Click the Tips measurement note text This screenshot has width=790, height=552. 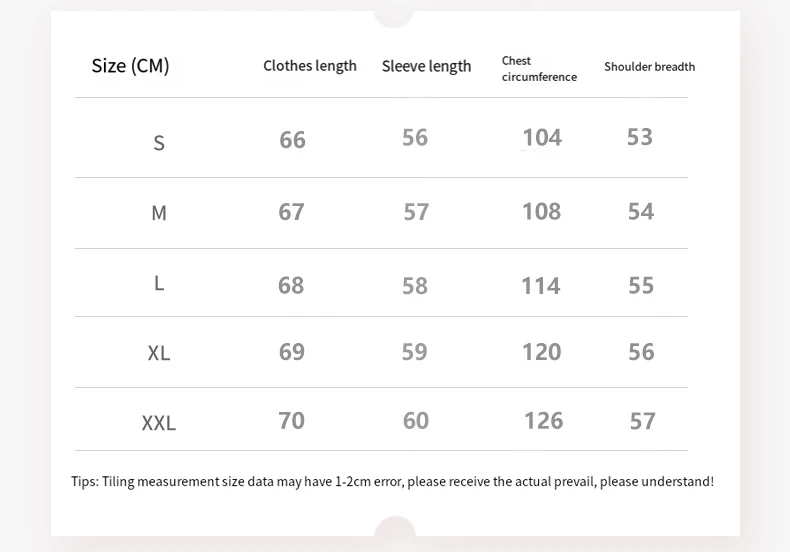click(392, 482)
